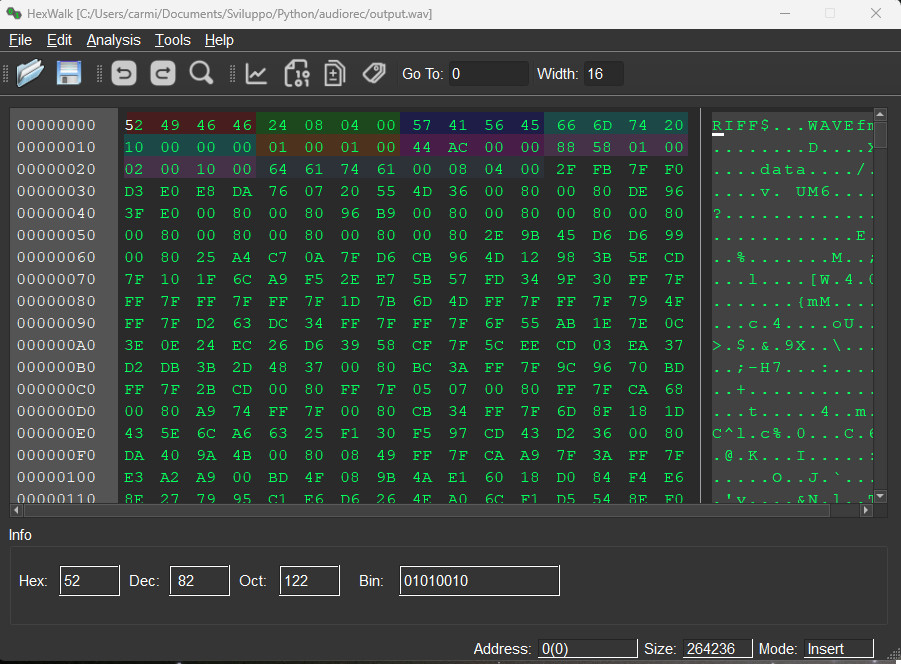Image resolution: width=901 pixels, height=664 pixels.
Task: Select offset 00000050 in address column
Action: coord(56,236)
